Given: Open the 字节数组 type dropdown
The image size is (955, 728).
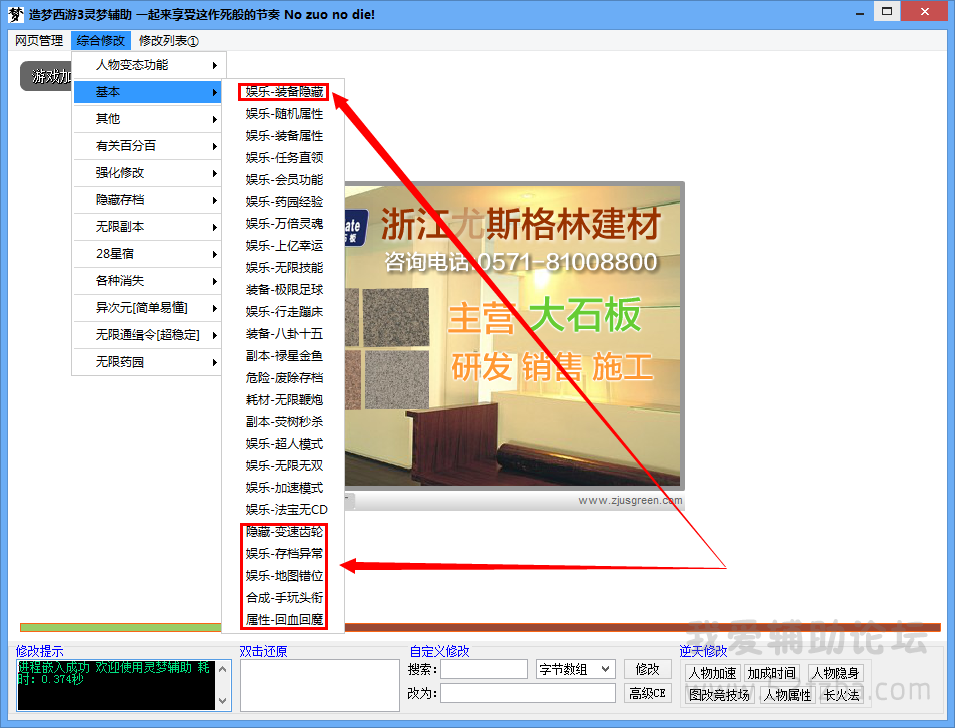Looking at the screenshot, I should [x=576, y=670].
